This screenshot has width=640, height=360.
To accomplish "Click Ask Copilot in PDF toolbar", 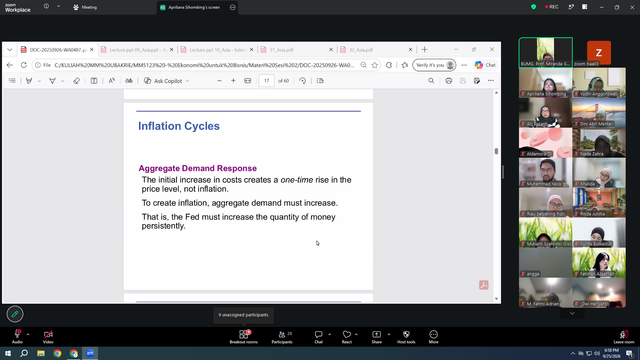I will (167, 81).
